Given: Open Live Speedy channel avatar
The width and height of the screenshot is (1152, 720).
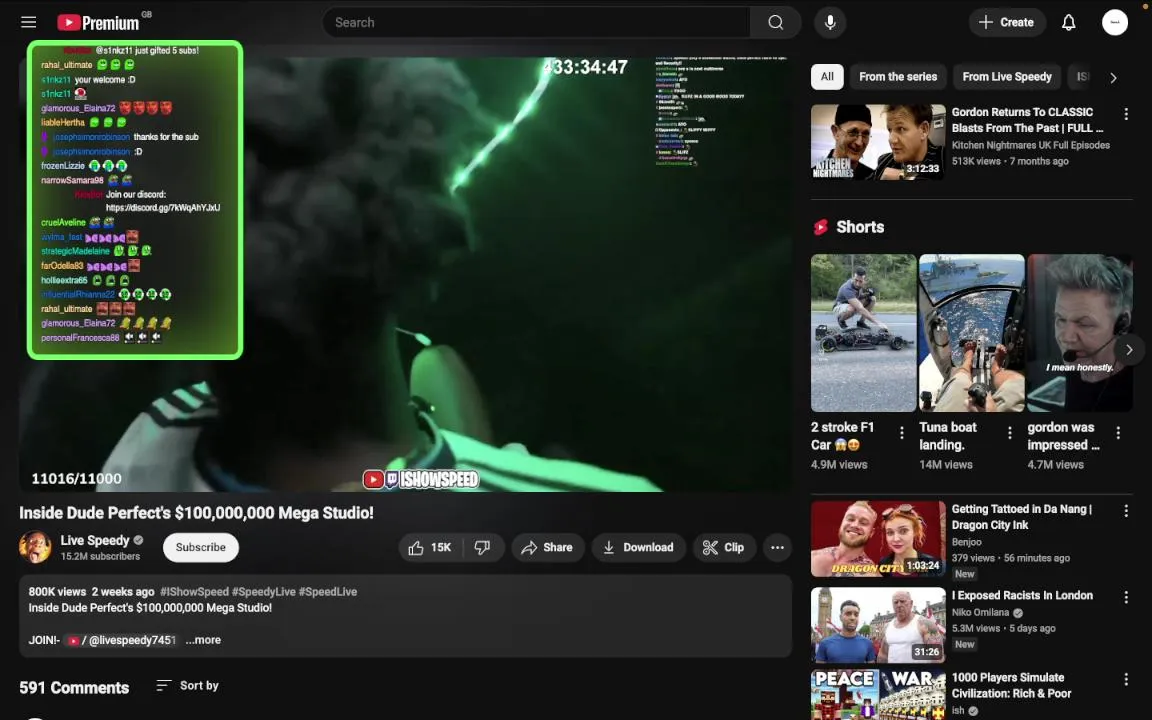Looking at the screenshot, I should 35,547.
